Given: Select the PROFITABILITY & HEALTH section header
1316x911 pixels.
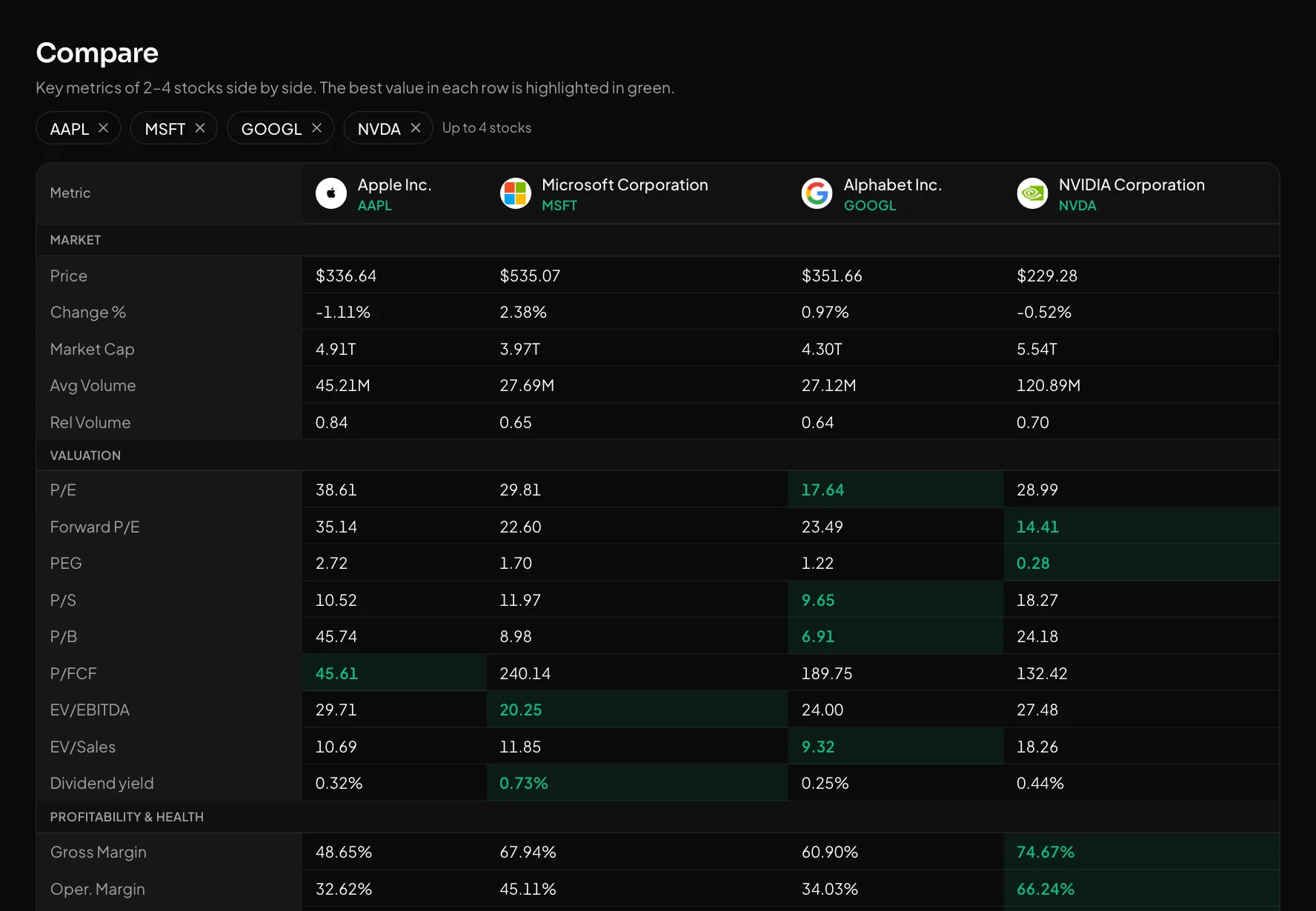Looking at the screenshot, I should 127,817.
